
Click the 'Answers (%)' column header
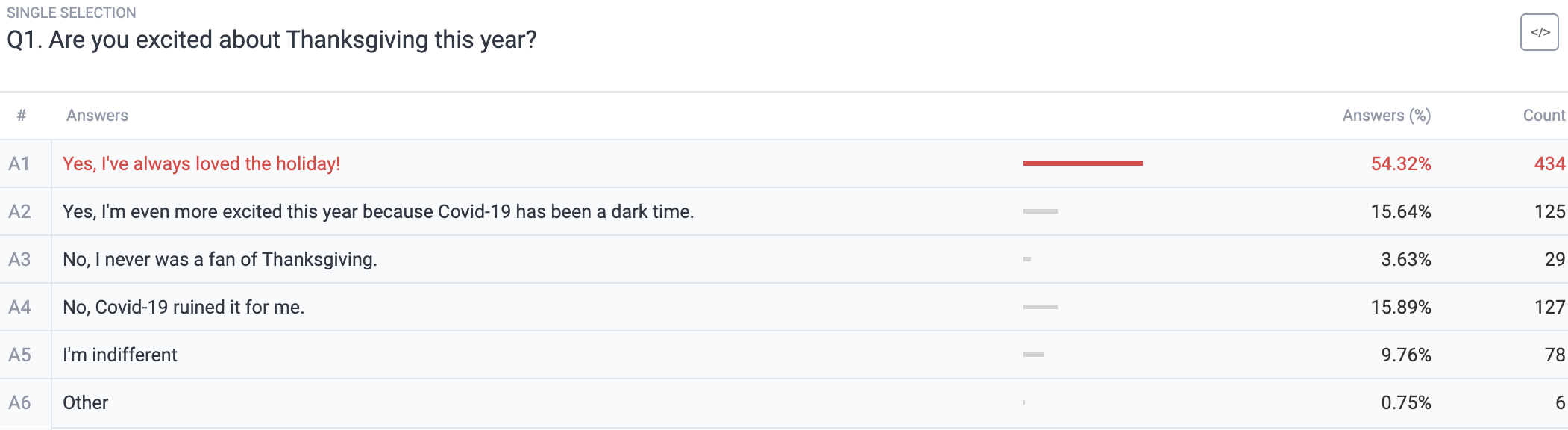click(x=1387, y=116)
